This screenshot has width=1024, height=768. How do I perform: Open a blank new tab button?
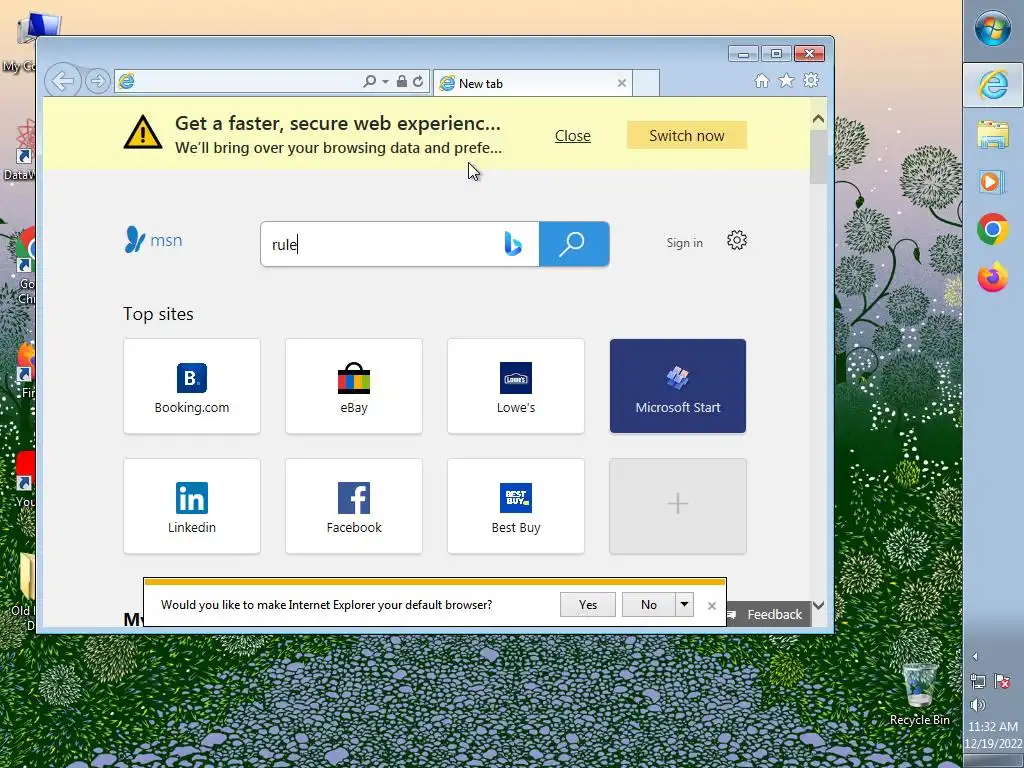[x=646, y=83]
